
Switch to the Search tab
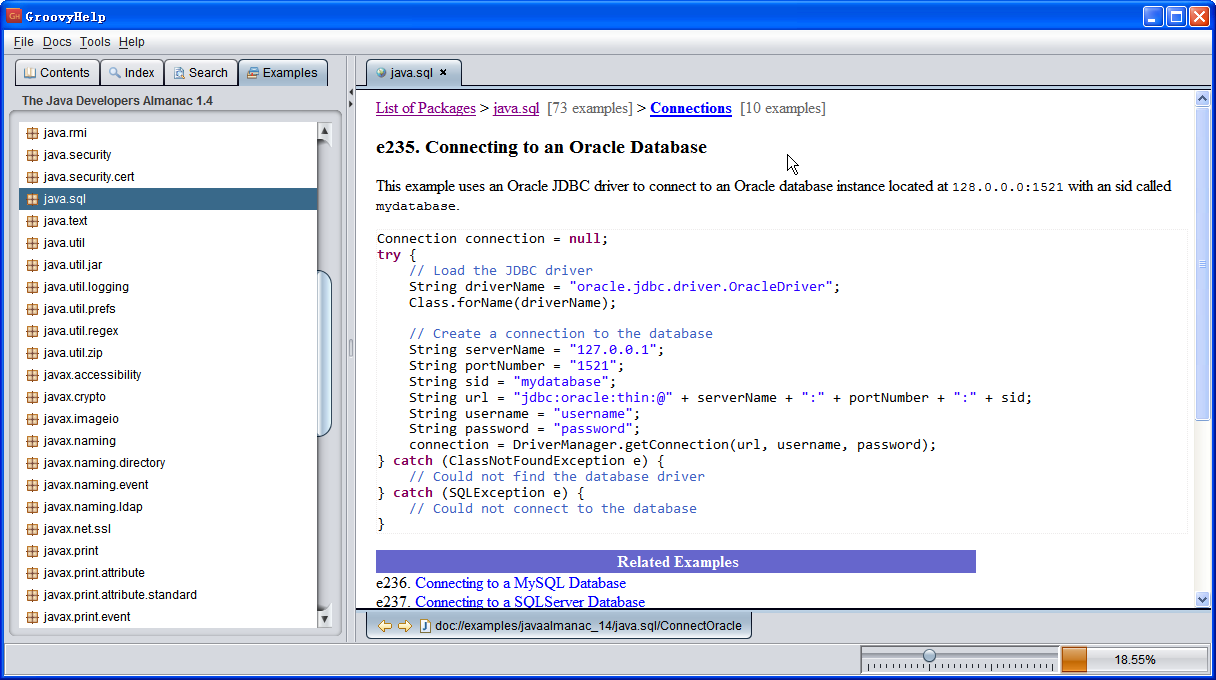200,73
